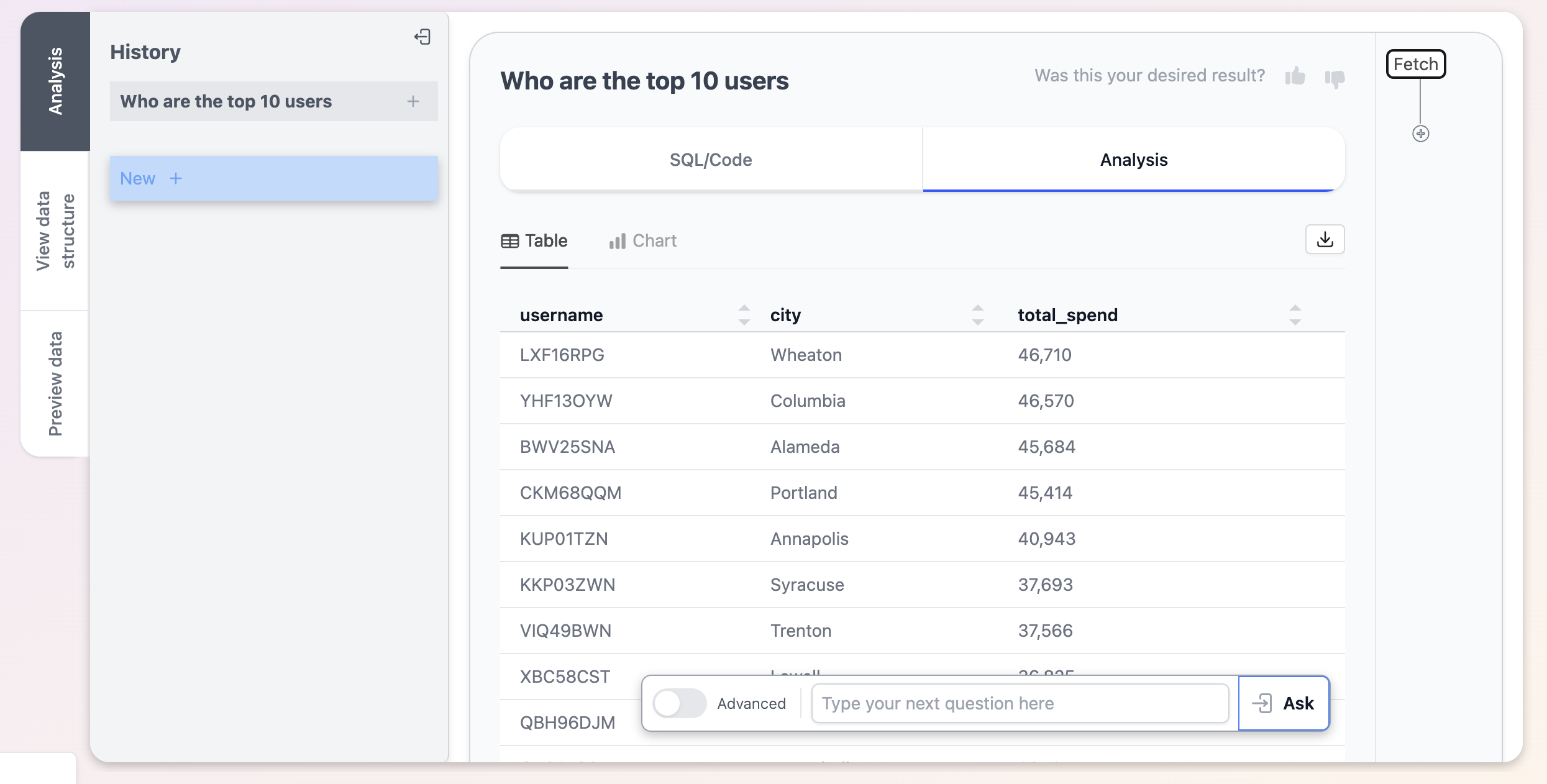
Task: Click the collapse/exit panel icon
Action: (421, 37)
